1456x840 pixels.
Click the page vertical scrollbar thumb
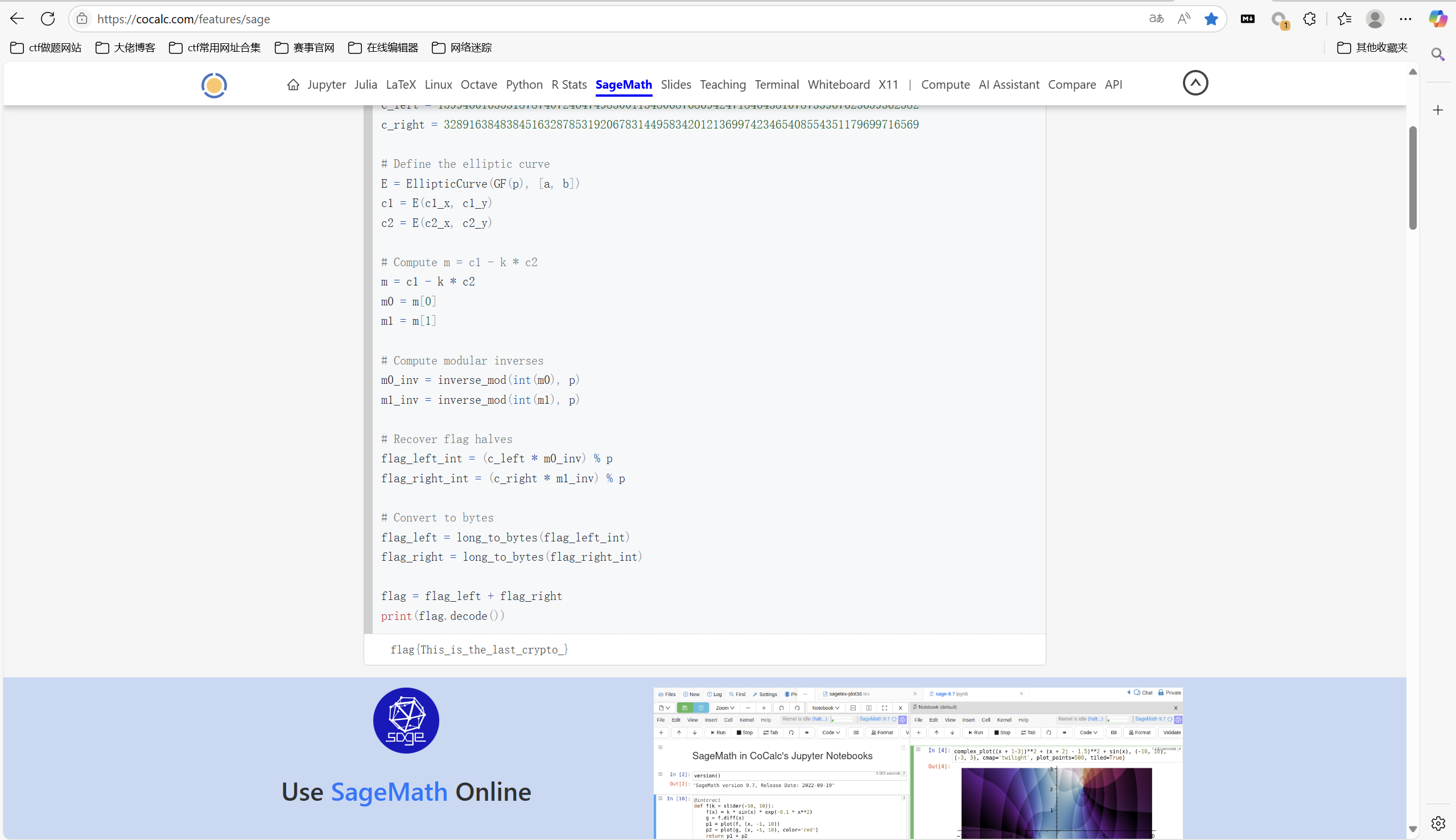(1412, 177)
